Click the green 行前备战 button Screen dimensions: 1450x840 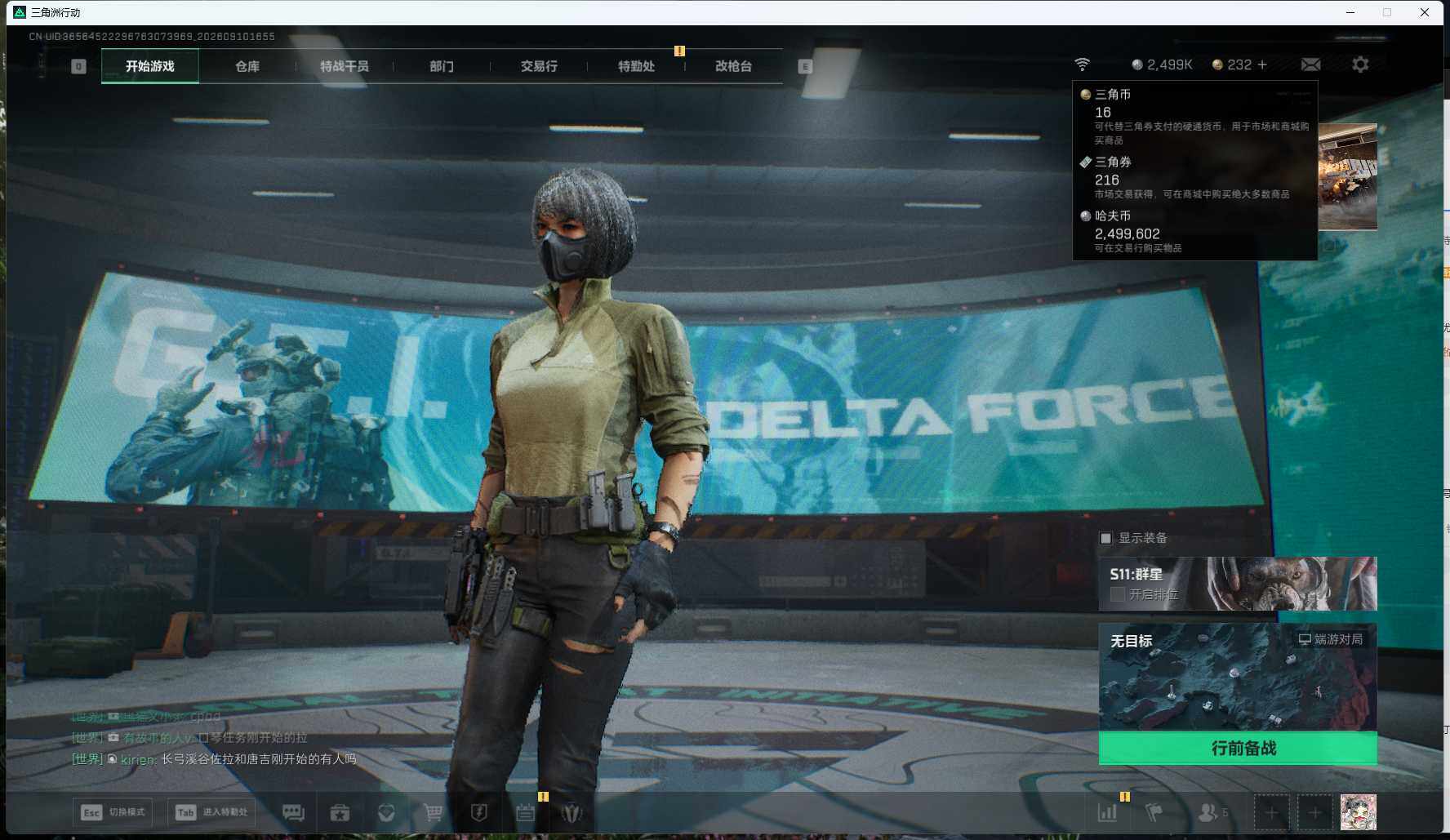1238,748
